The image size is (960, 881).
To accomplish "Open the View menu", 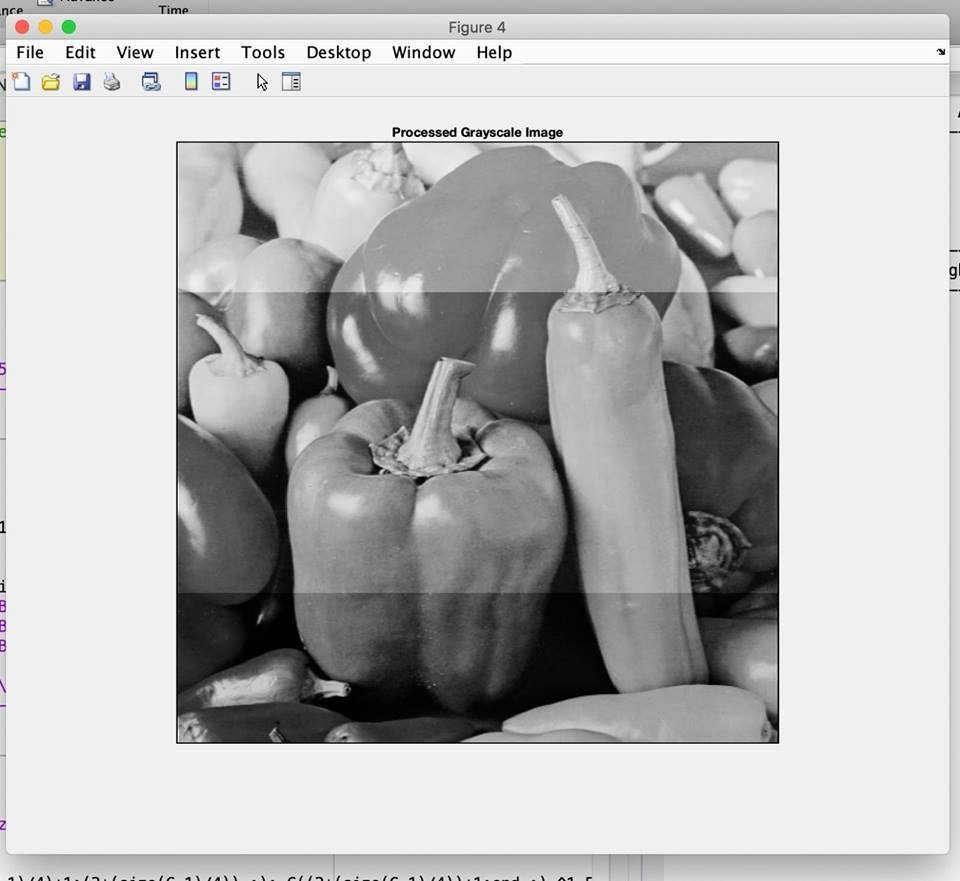I will pyautogui.click(x=134, y=52).
